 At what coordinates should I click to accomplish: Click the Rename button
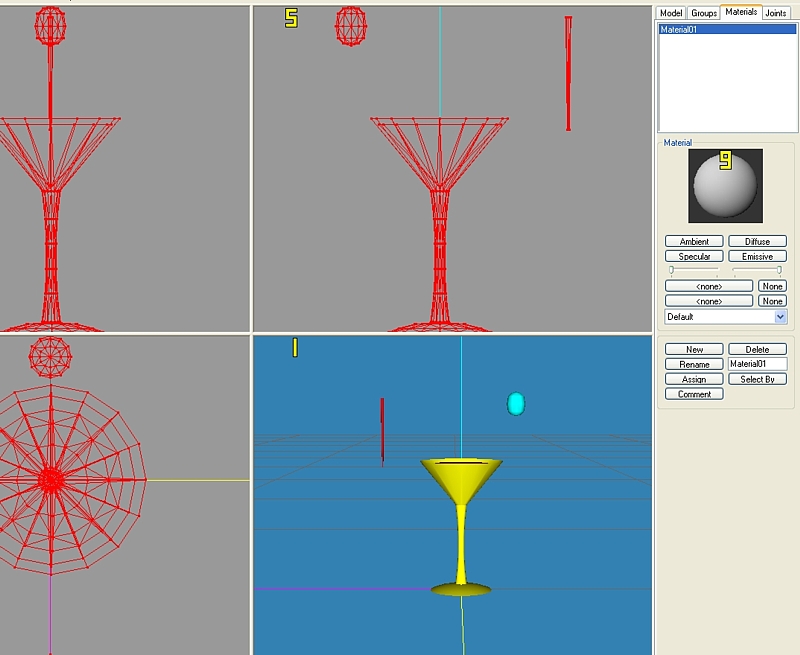(x=694, y=365)
